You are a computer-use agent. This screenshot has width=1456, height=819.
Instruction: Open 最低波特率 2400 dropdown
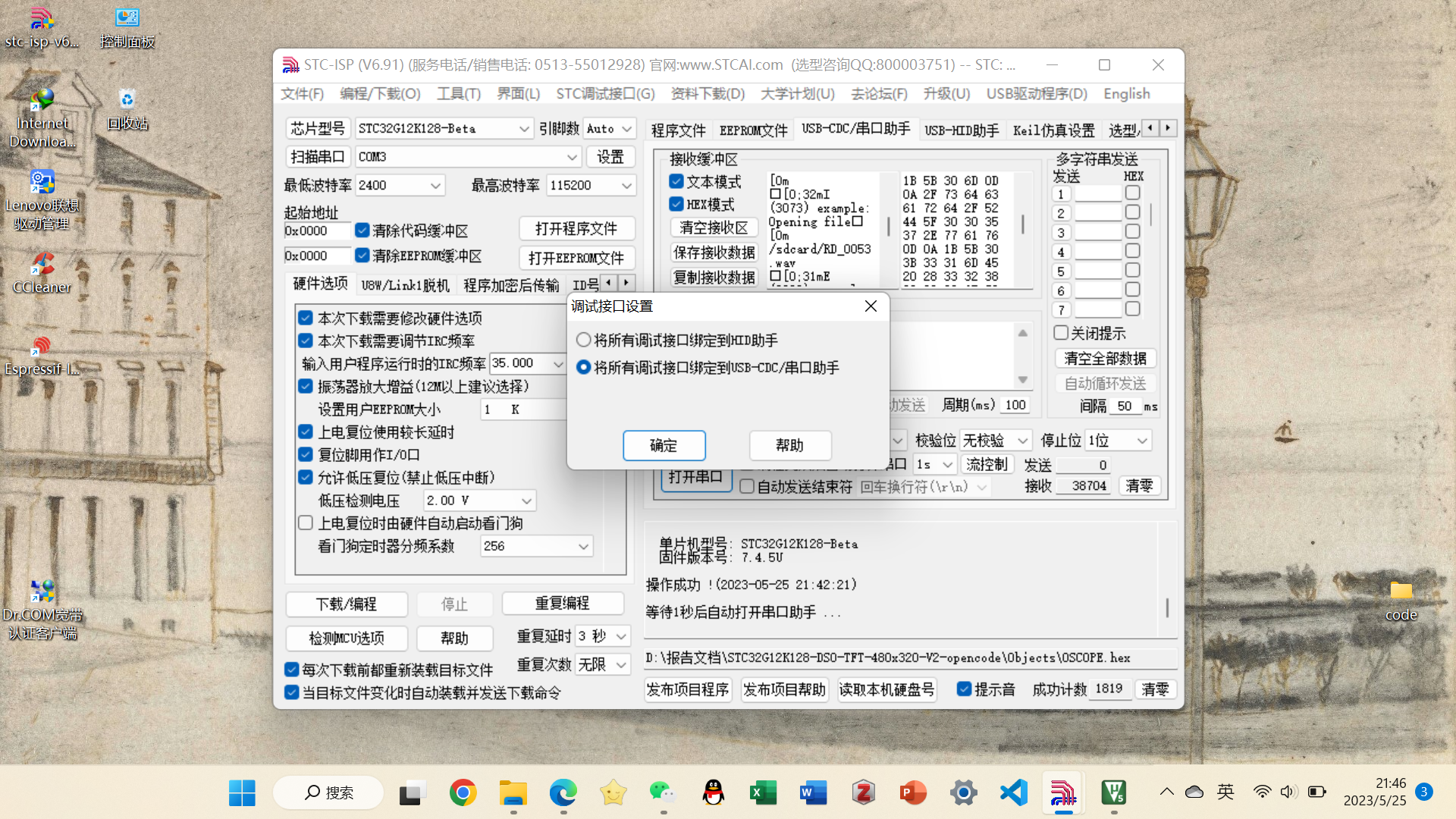[x=400, y=185]
